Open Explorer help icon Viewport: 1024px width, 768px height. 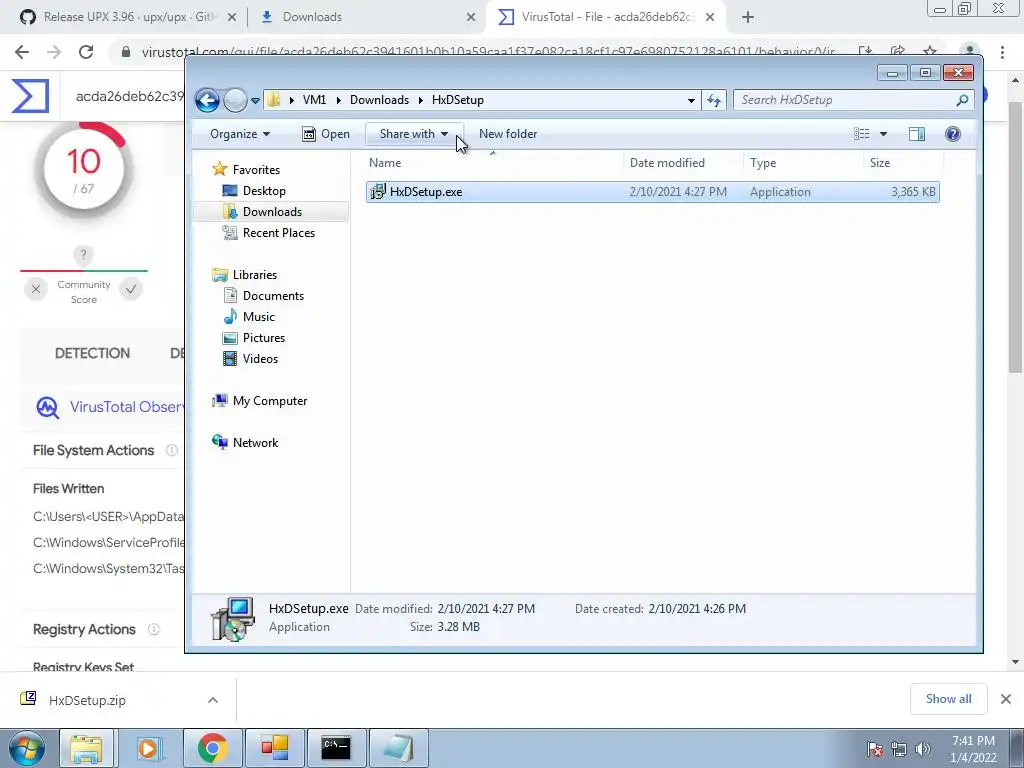point(953,134)
